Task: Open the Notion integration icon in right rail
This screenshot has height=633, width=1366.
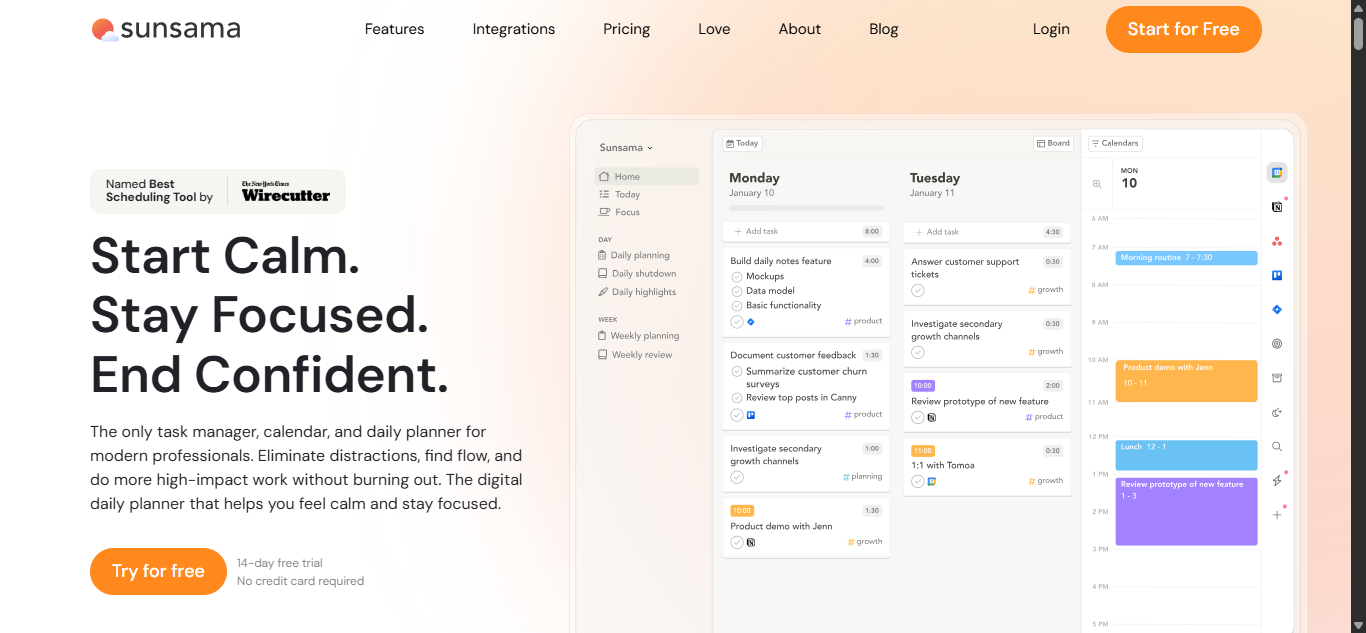Action: [x=1277, y=207]
